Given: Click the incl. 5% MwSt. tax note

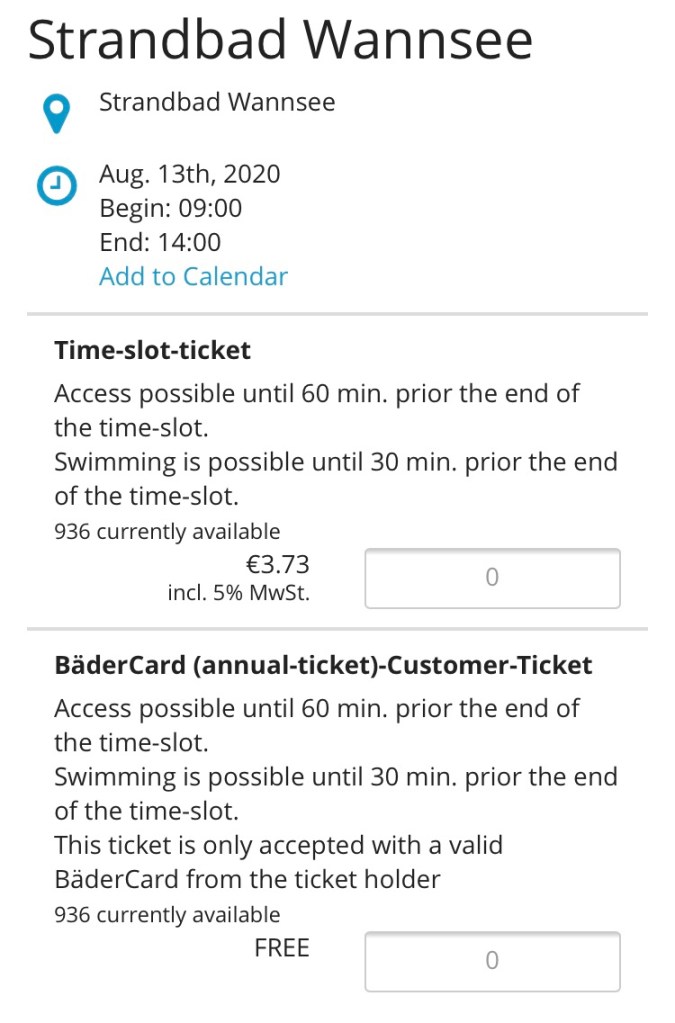Looking at the screenshot, I should coord(239,592).
